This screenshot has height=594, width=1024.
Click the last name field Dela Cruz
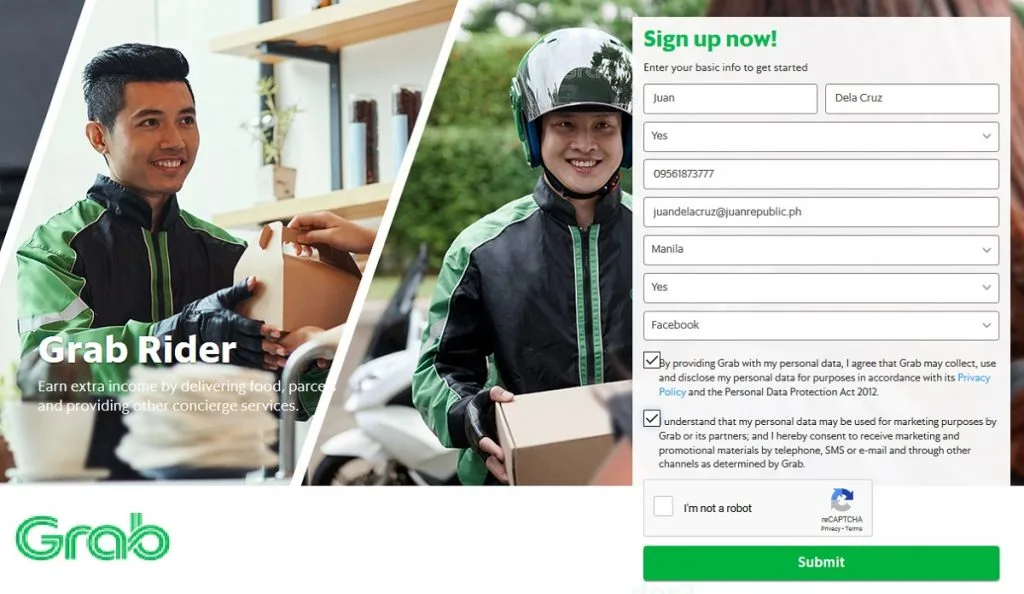(912, 99)
